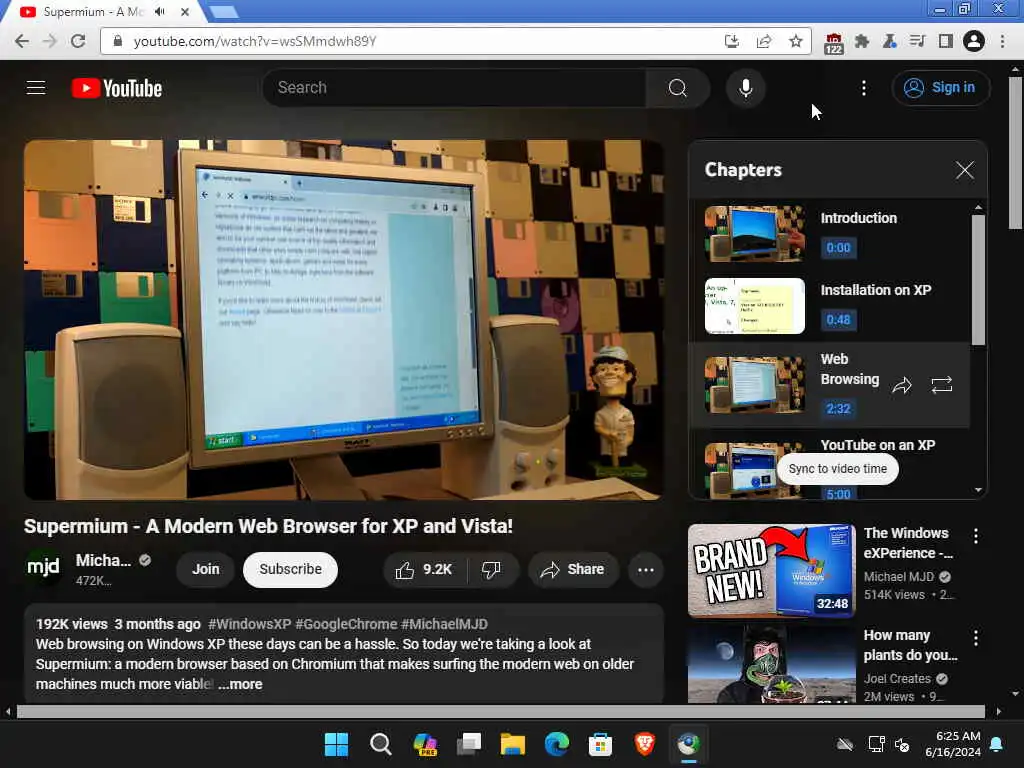Loop the Web Browsing chapter
Image resolution: width=1024 pixels, height=768 pixels.
(941, 385)
